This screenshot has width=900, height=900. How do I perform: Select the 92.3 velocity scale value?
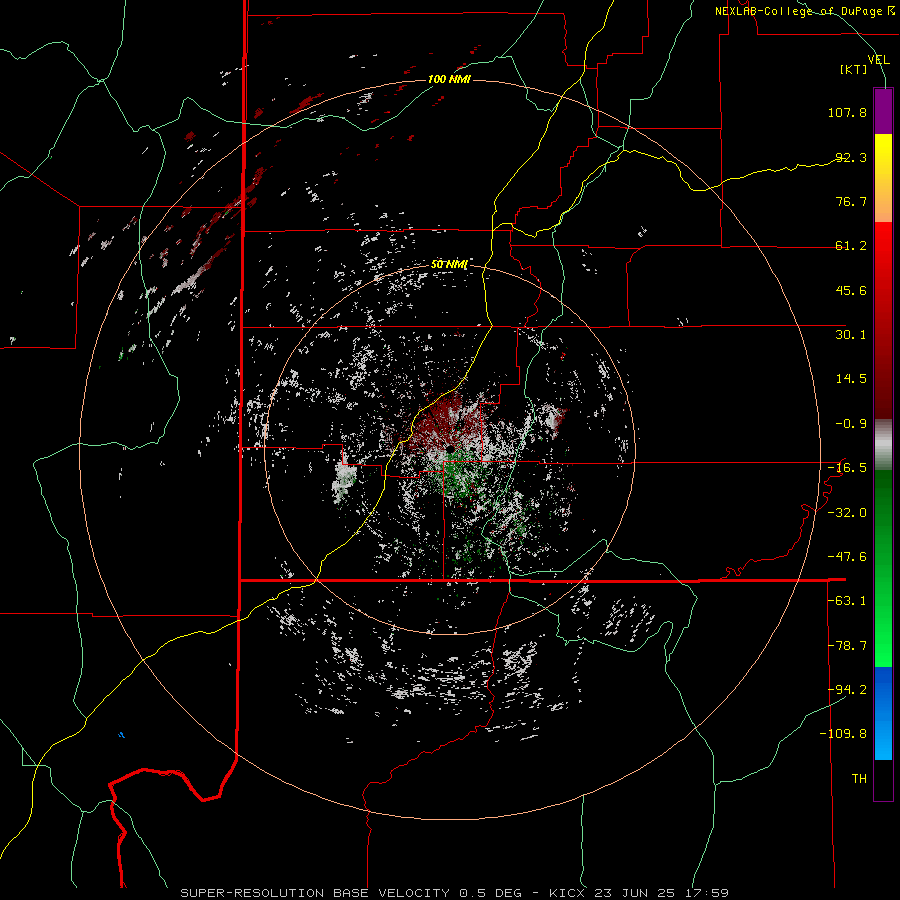click(x=851, y=157)
